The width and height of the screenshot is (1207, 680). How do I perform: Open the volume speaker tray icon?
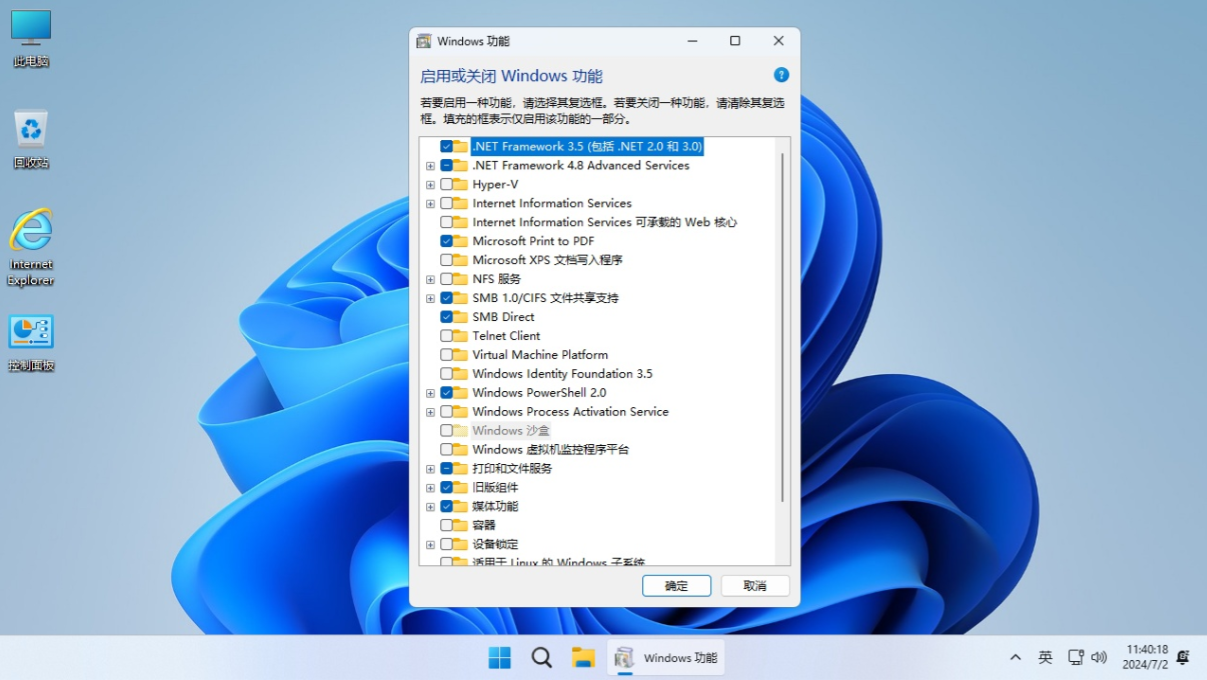coord(1099,657)
